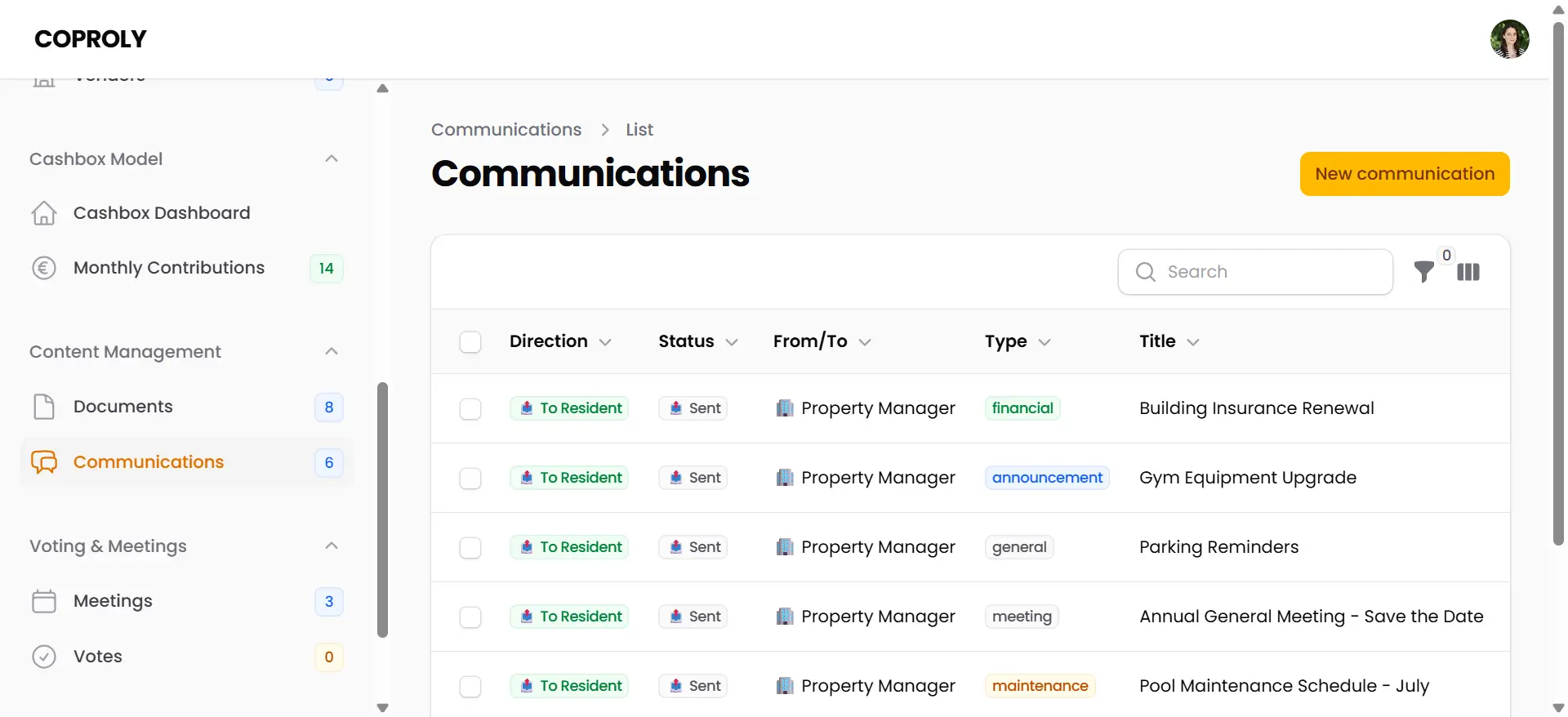
Task: Click inside the Search field
Action: [1255, 272]
